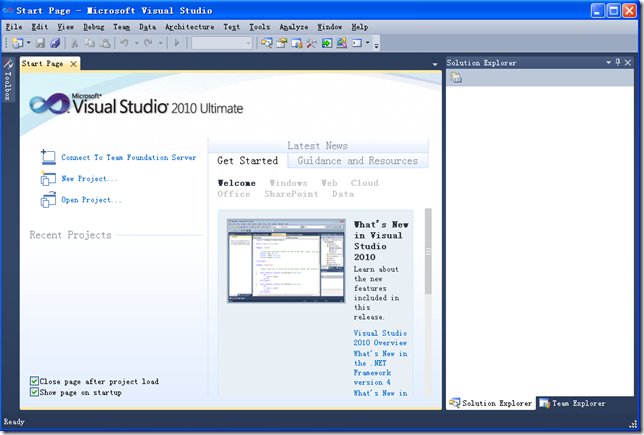
Task: Open the solution configurations combo box
Action: tap(221, 43)
